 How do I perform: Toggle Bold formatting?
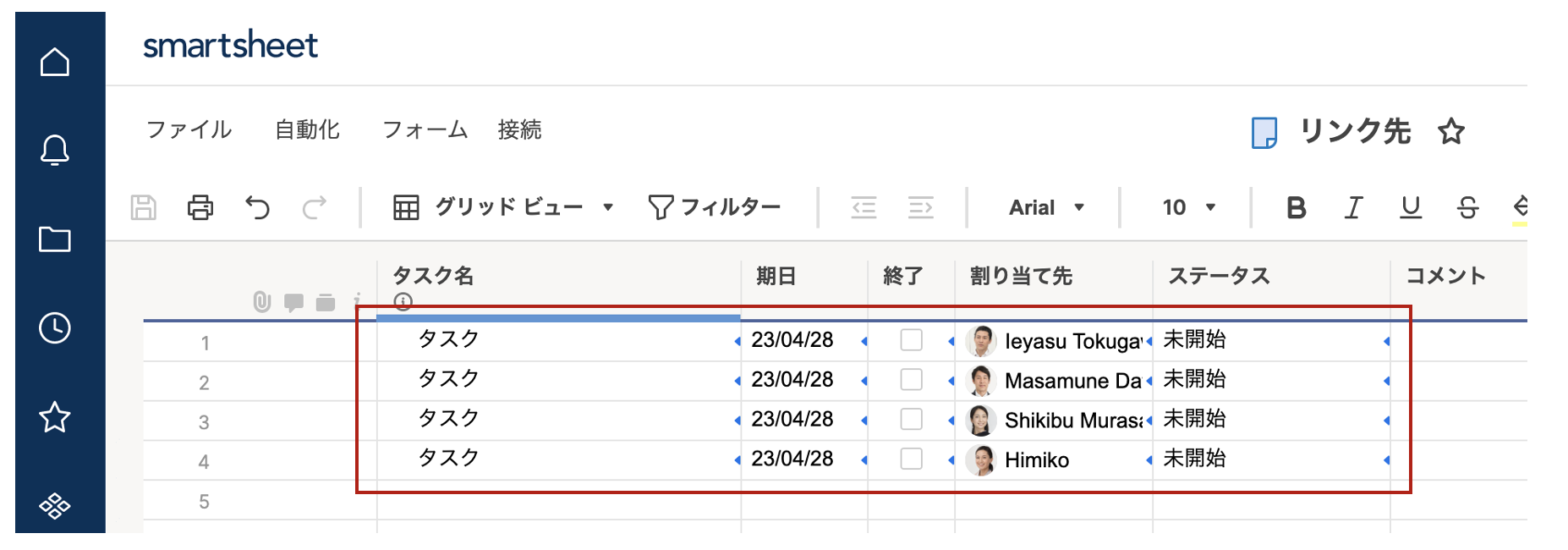click(1296, 207)
